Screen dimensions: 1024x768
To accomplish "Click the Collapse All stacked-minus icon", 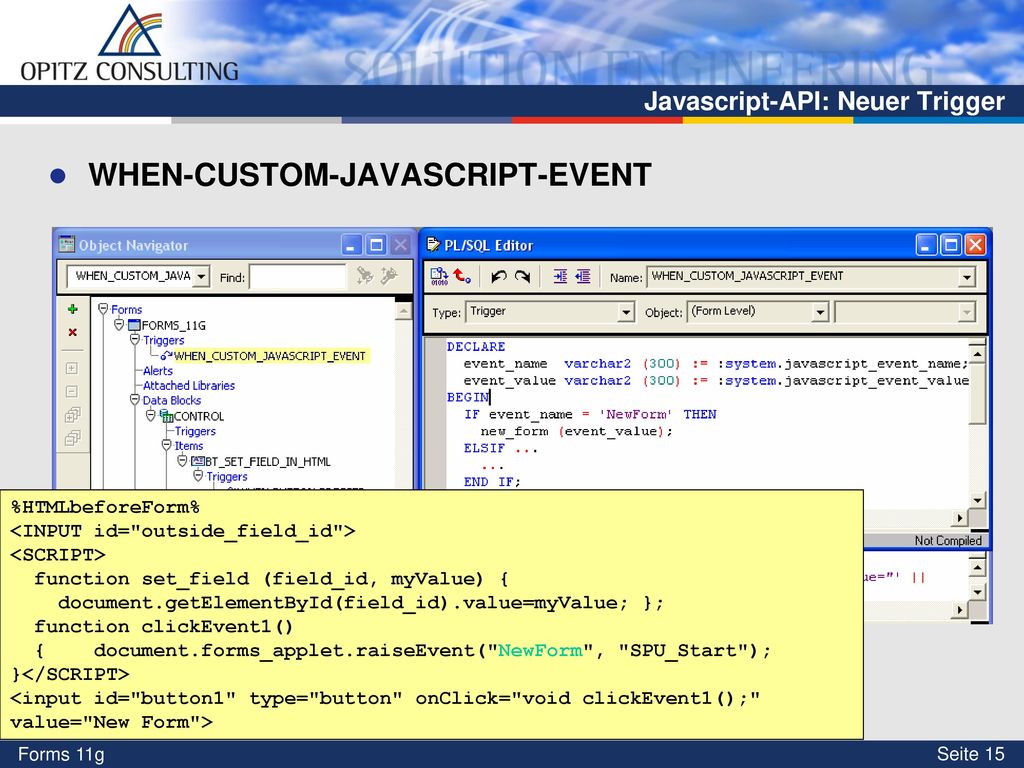I will click(x=72, y=438).
